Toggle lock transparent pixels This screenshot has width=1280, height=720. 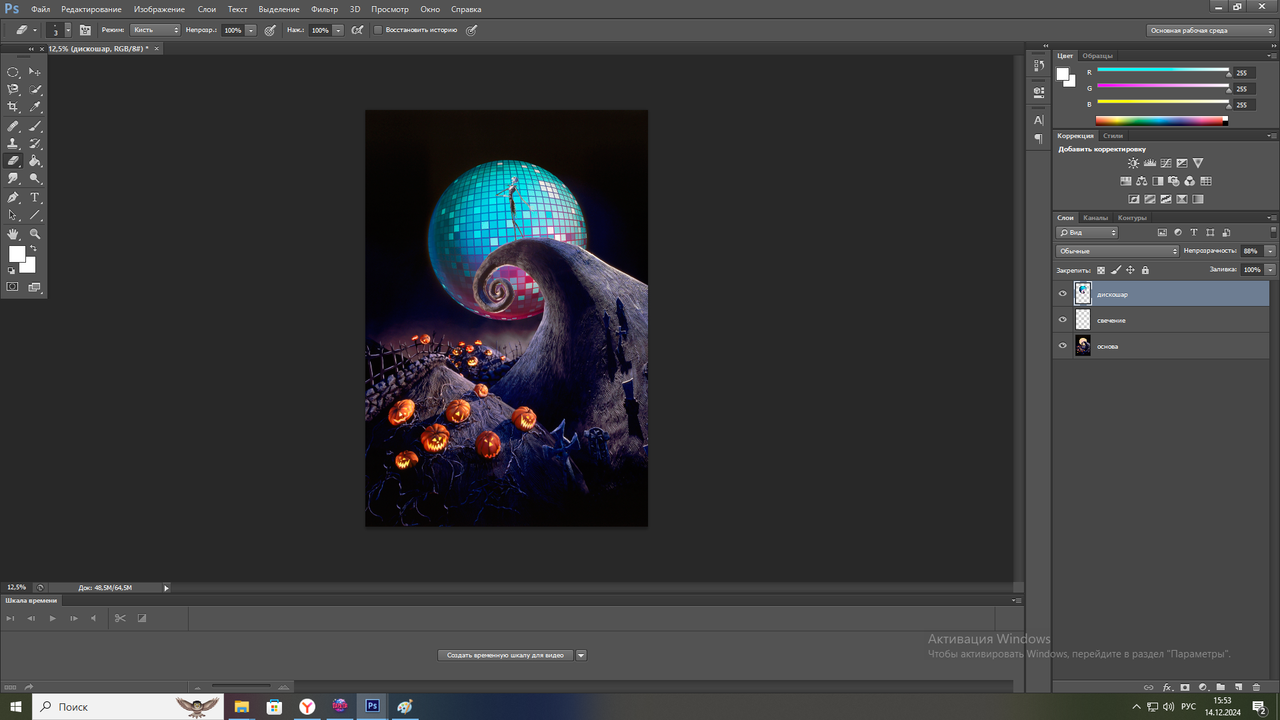1101,270
